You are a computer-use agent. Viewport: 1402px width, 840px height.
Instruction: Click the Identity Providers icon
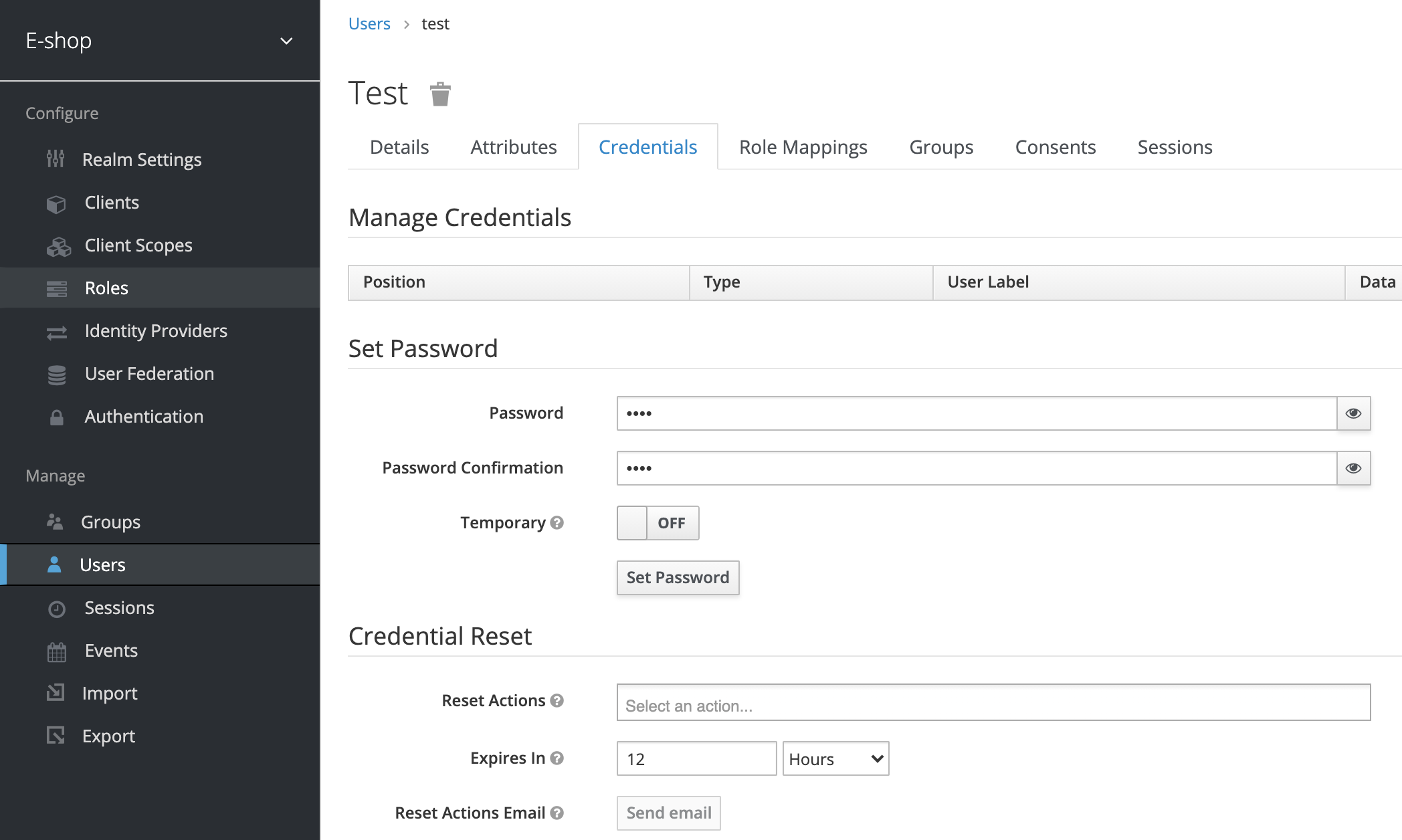57,331
